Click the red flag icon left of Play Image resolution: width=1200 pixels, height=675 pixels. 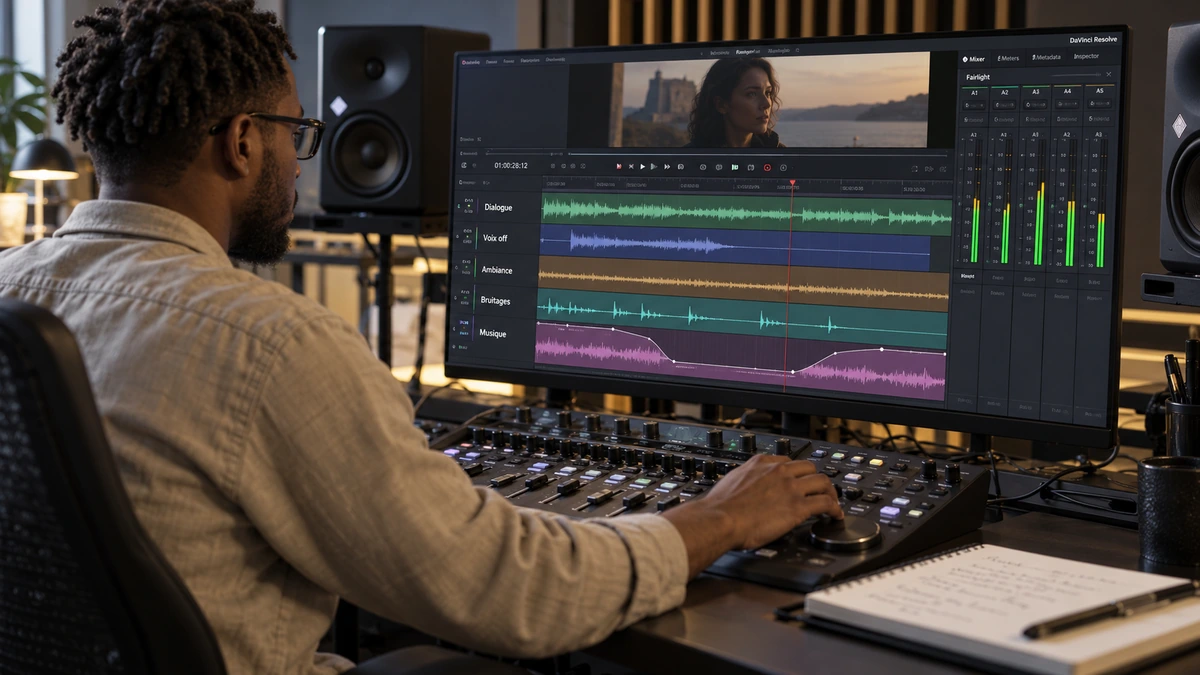coord(619,166)
